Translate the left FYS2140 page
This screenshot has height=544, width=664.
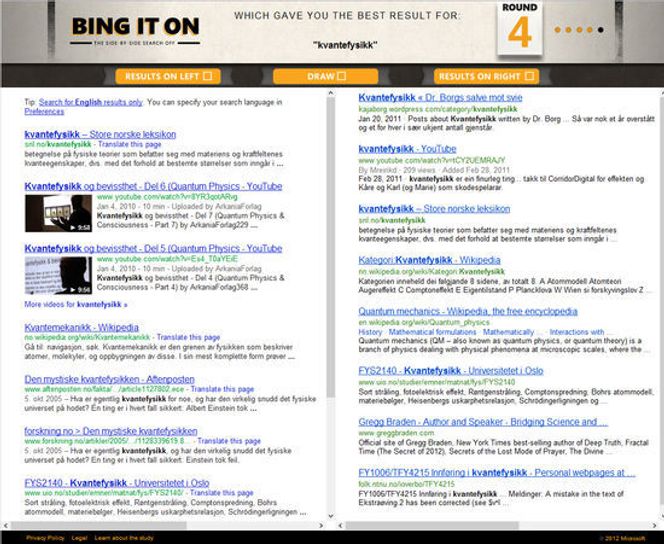[221, 493]
